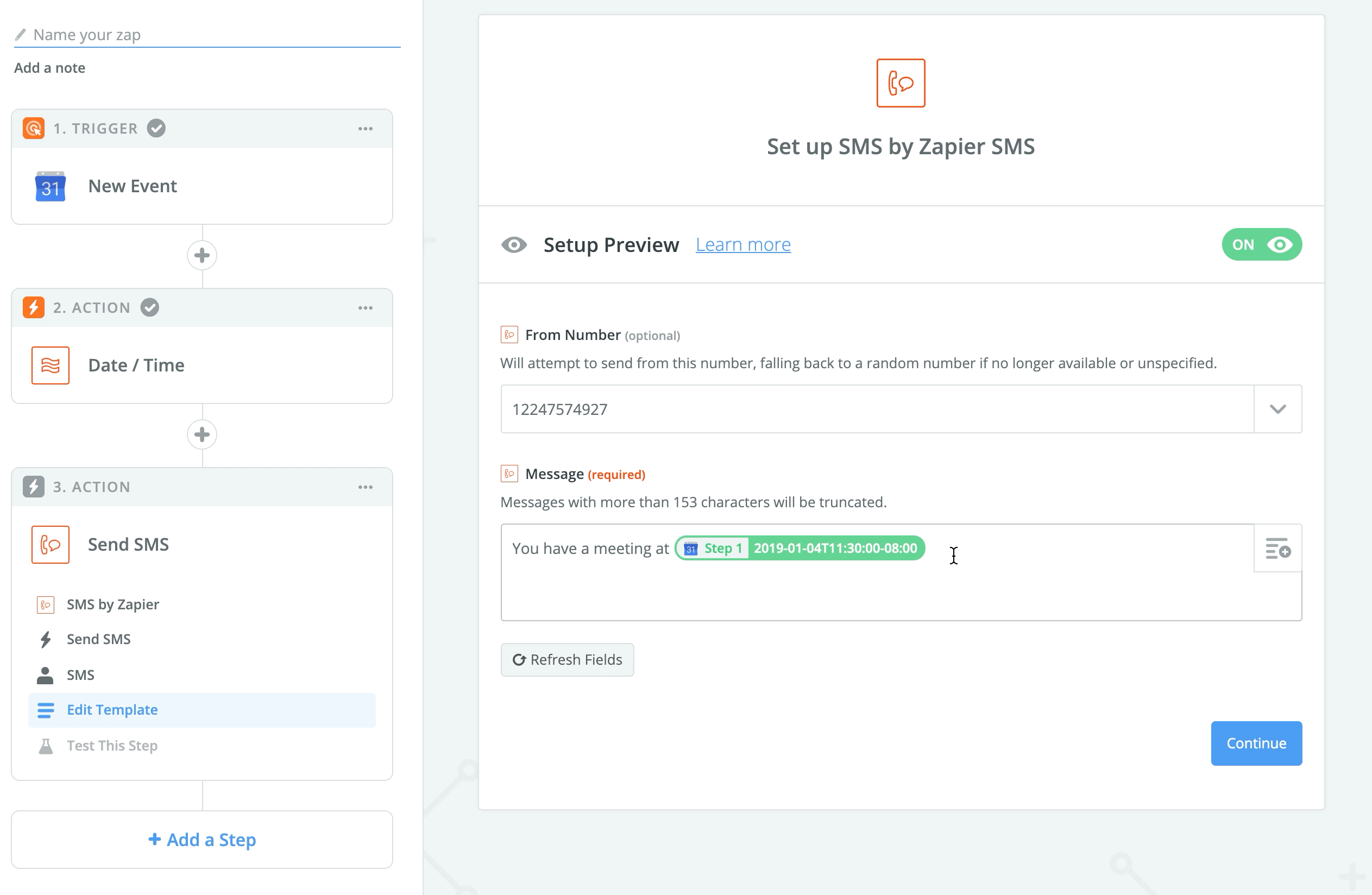Open Test This Step substep
Viewport: 1372px width, 895px height.
112,746
